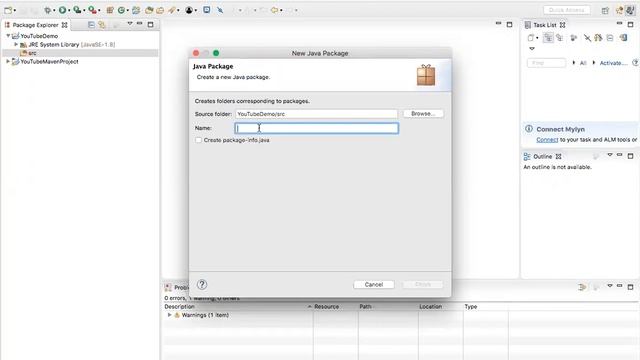Enable Create package-info.java checkbox

coord(198,140)
